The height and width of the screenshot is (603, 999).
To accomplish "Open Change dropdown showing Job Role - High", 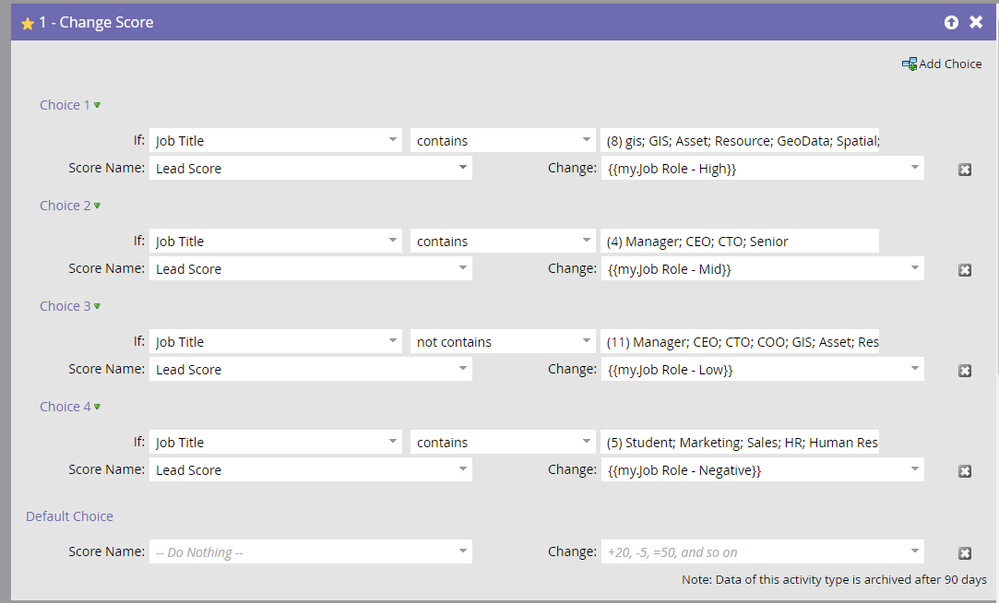I will (914, 168).
